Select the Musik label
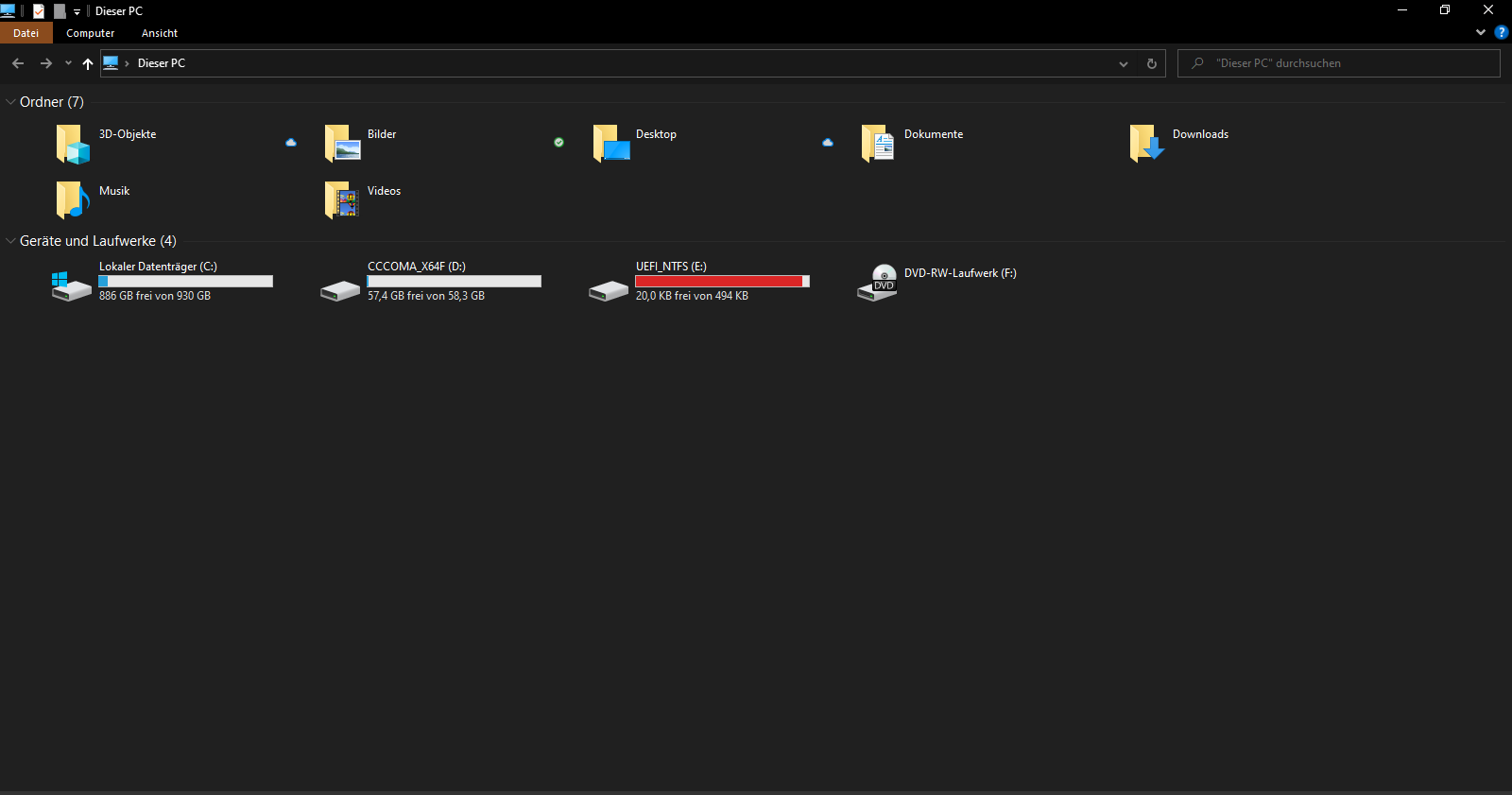Viewport: 1512px width, 795px height. pos(114,191)
